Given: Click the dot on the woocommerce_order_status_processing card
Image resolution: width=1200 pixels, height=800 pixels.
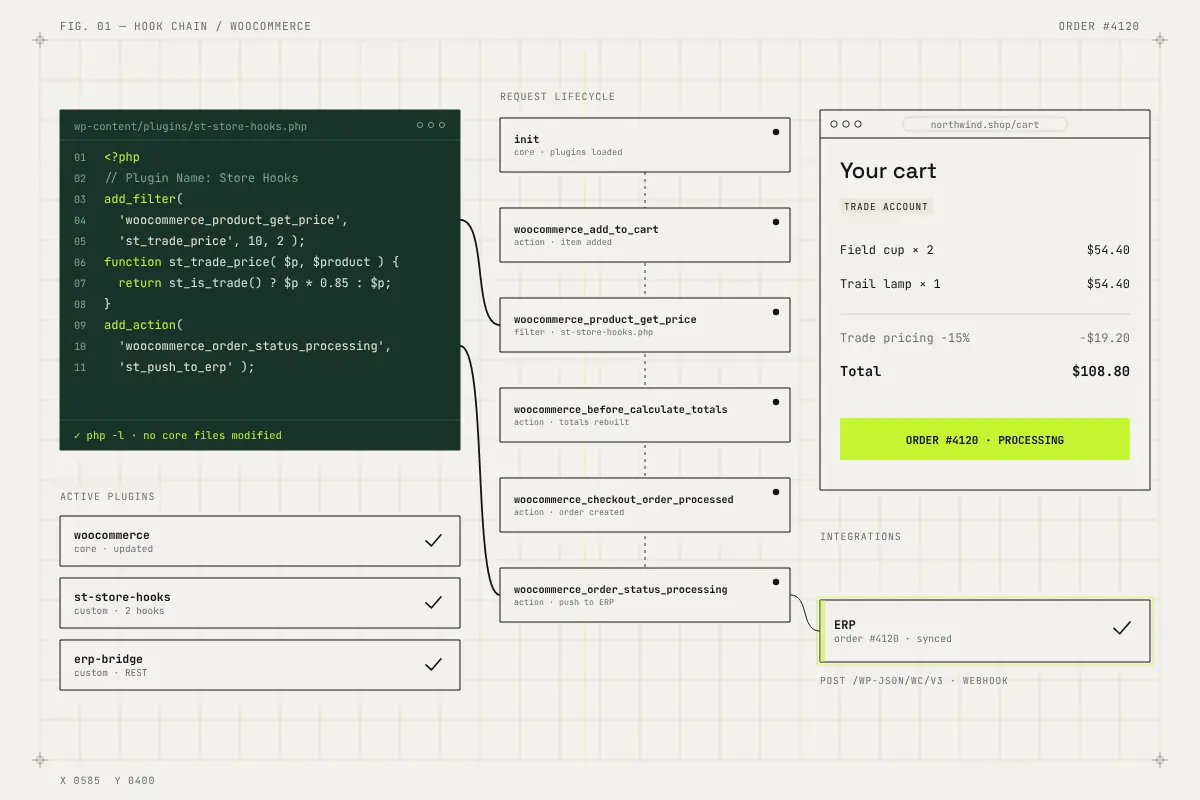Looking at the screenshot, I should (775, 582).
